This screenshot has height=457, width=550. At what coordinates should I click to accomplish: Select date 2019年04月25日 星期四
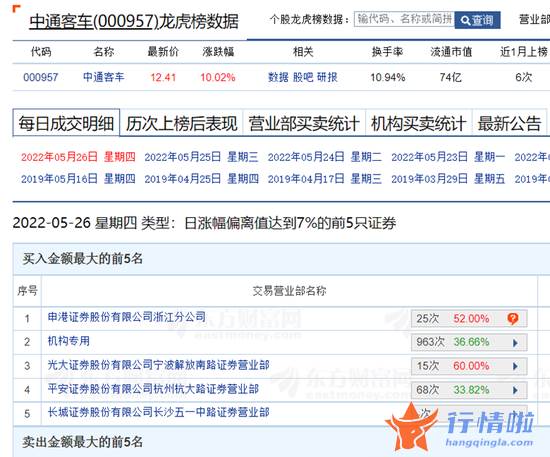(x=201, y=179)
